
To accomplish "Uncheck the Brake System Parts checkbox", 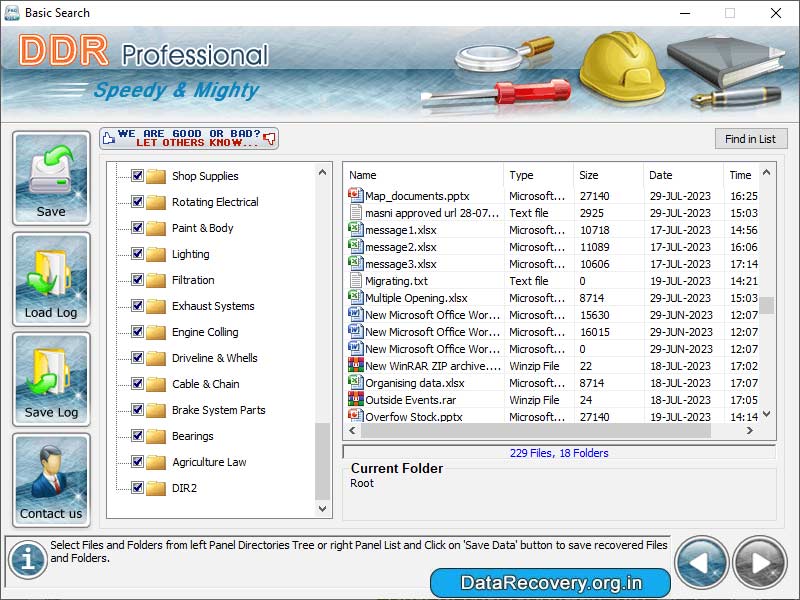I will pos(137,410).
